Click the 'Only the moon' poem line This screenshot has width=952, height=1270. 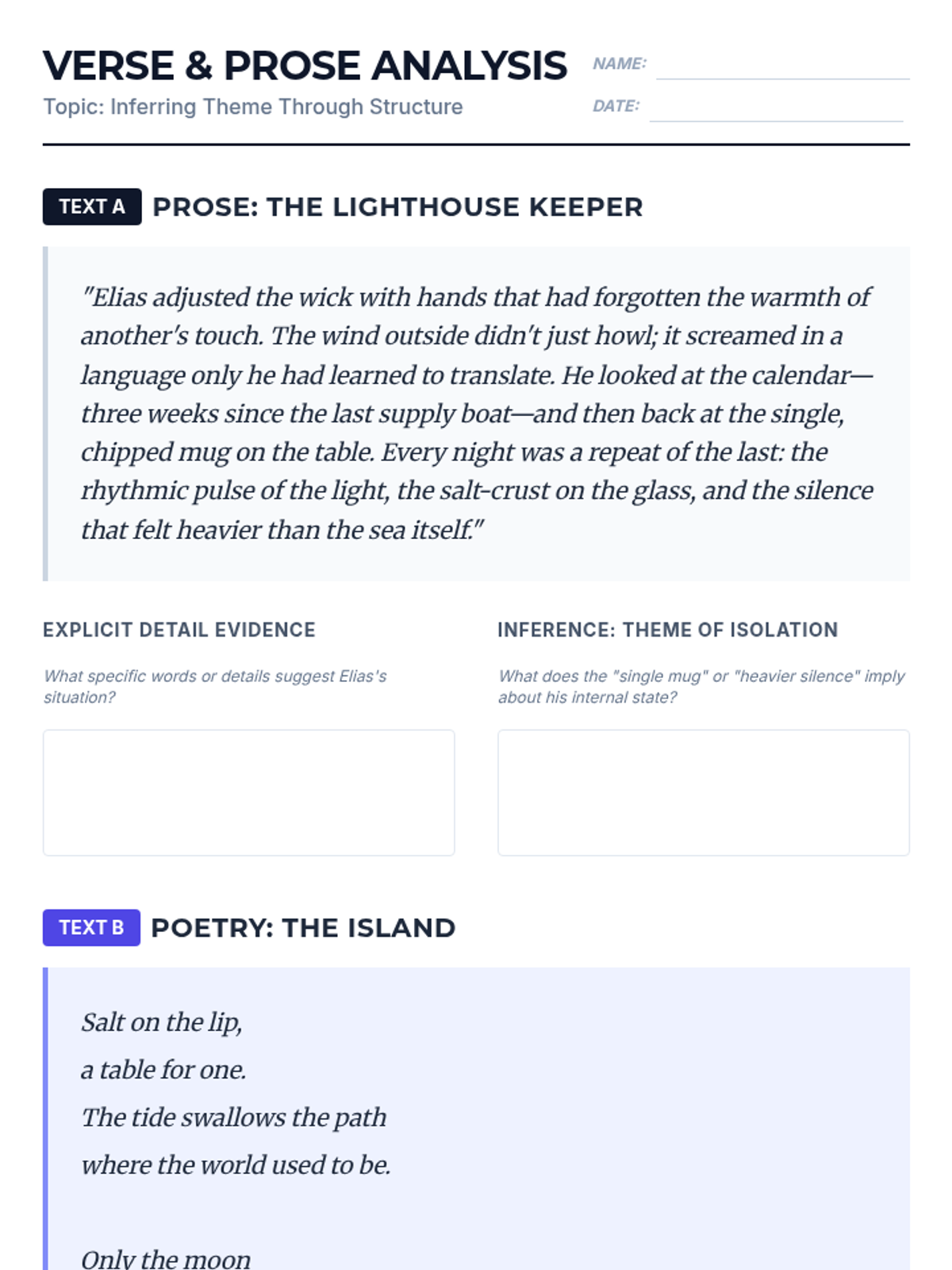pos(166,1259)
